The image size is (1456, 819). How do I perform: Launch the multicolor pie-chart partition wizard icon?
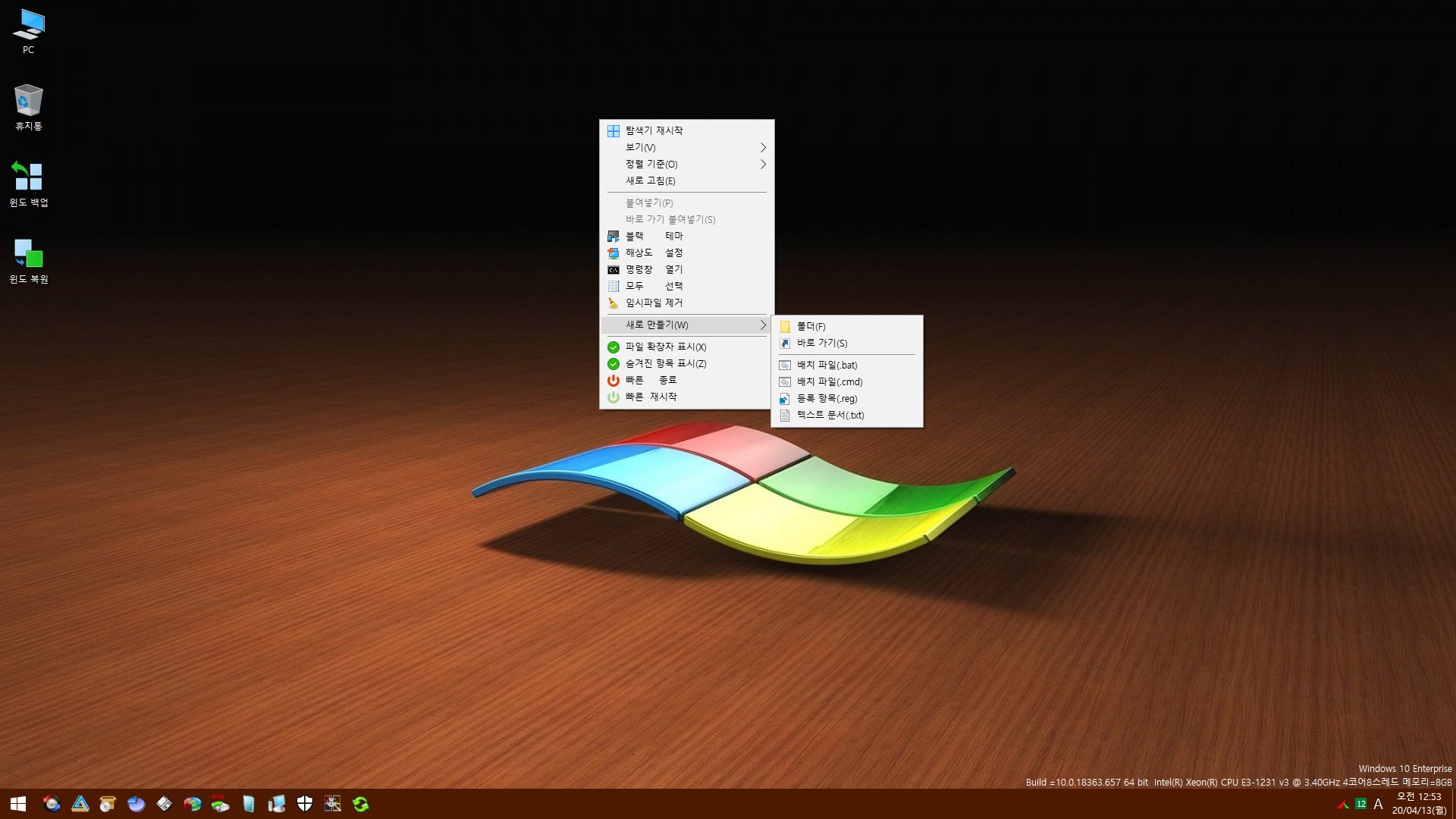[192, 804]
